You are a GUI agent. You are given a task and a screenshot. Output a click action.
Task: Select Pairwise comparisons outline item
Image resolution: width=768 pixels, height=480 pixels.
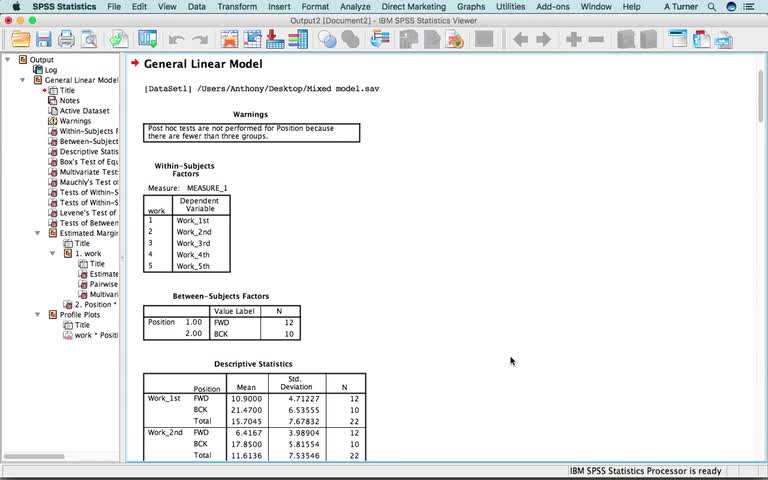[x=103, y=284]
